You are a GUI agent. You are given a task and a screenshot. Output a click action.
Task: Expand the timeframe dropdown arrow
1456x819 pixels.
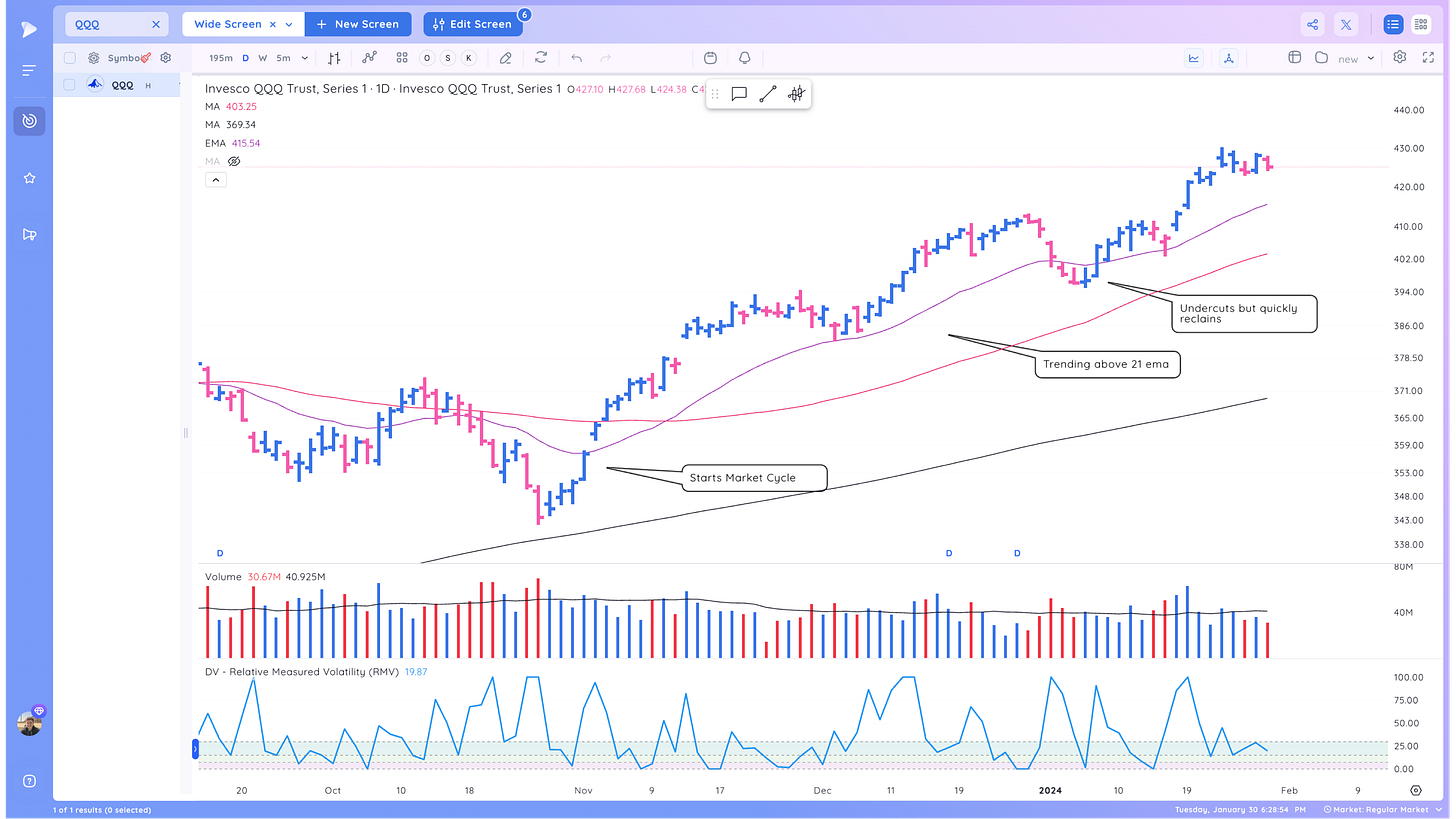[305, 58]
